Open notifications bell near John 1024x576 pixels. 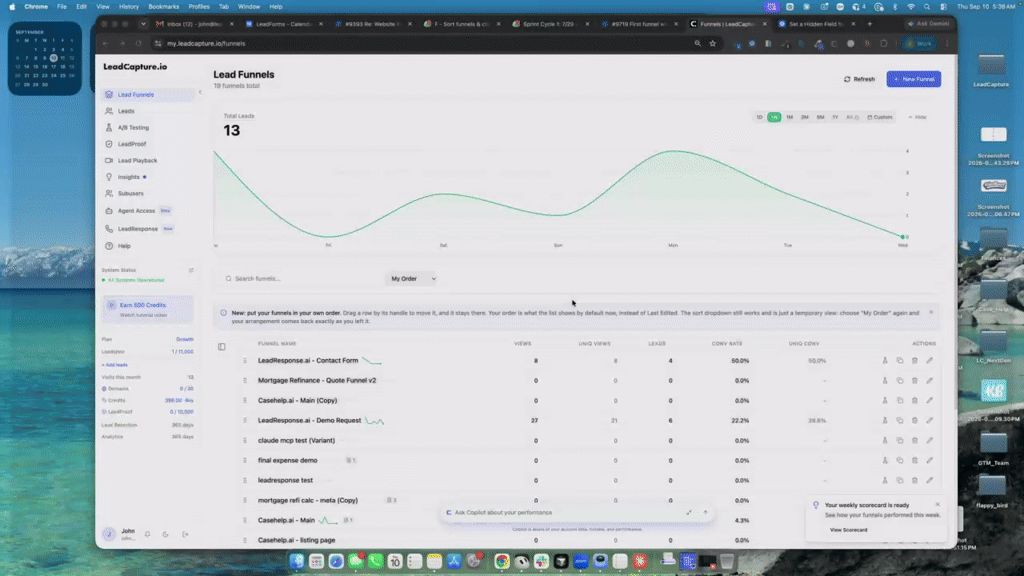148,534
